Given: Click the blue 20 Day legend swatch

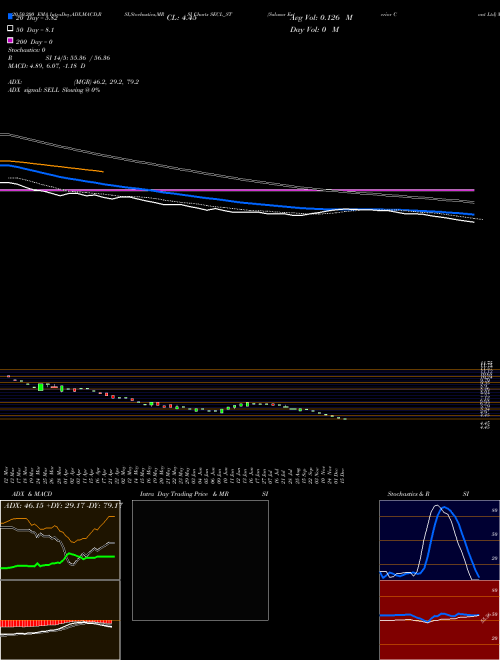Looking at the screenshot, I should tap(10, 16).
